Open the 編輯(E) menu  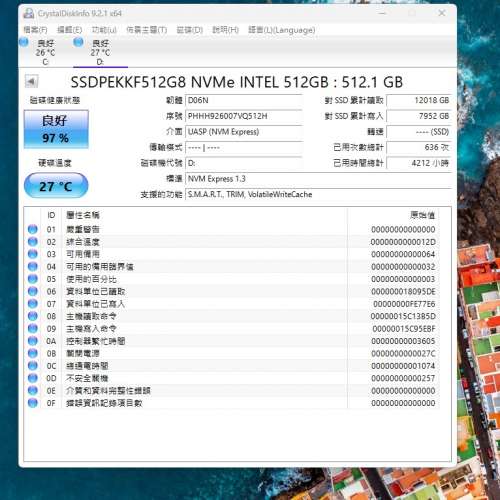69,30
